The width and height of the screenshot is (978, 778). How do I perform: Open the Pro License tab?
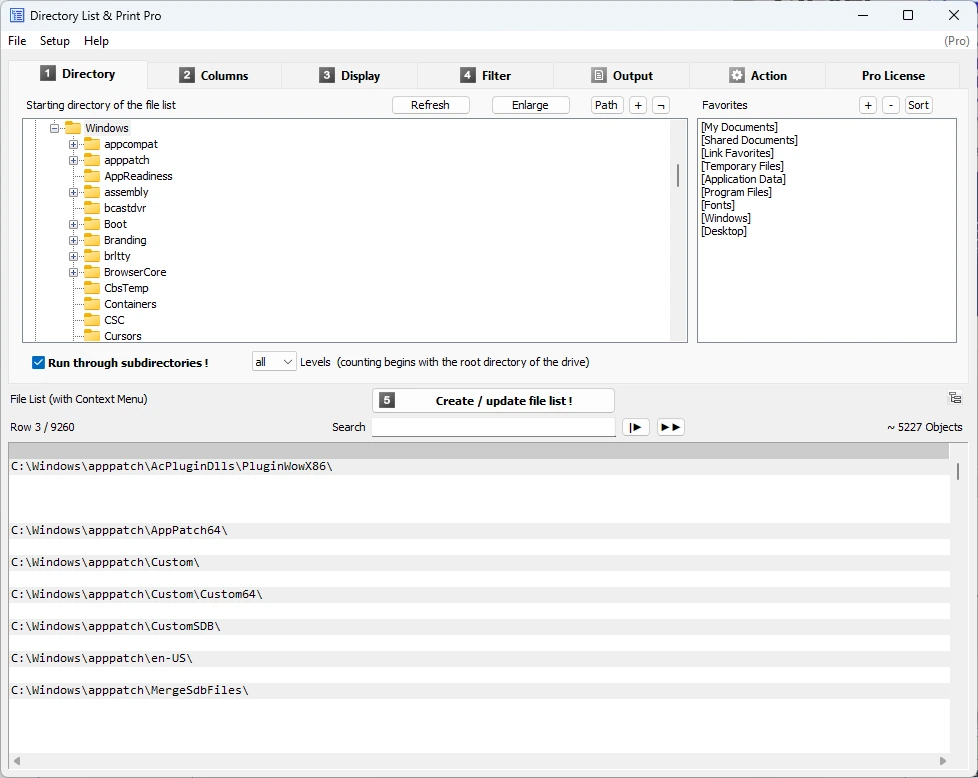pos(893,75)
